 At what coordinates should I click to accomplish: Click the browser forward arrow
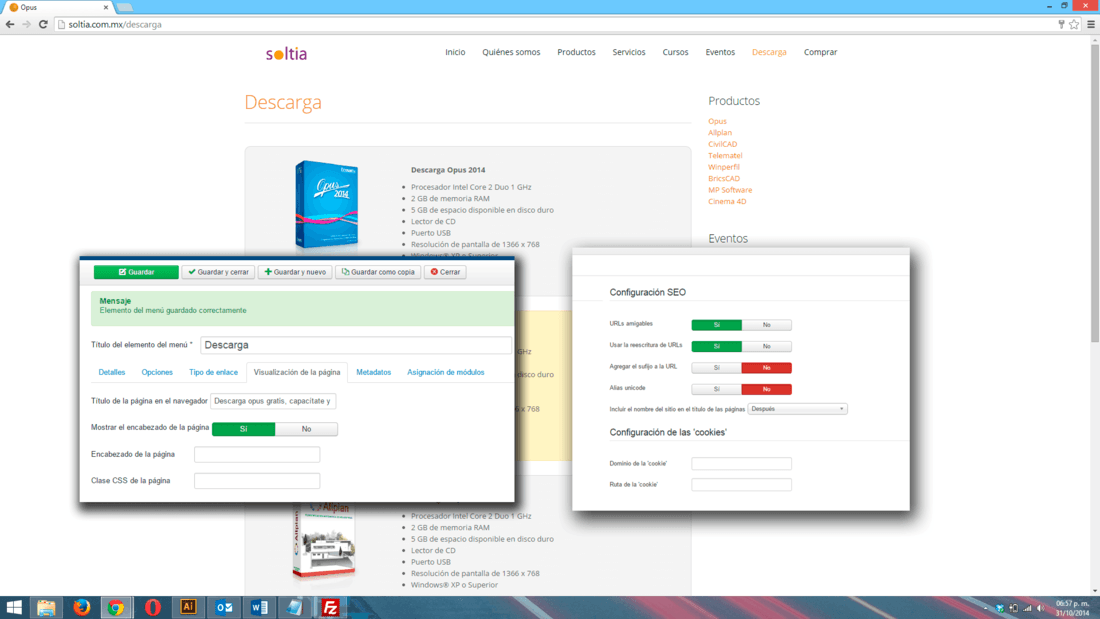[27, 25]
